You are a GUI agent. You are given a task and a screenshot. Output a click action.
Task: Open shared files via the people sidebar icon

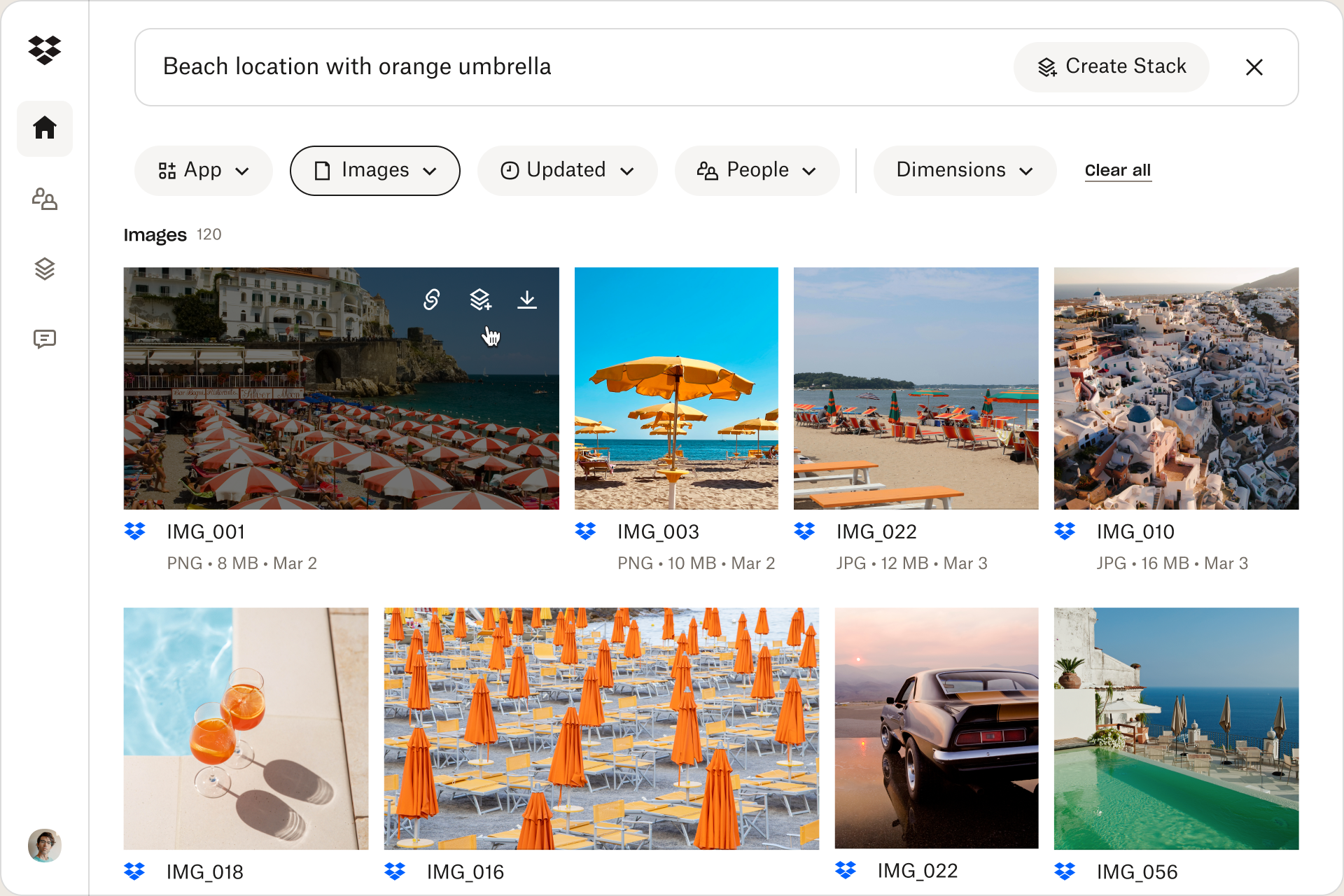[44, 199]
